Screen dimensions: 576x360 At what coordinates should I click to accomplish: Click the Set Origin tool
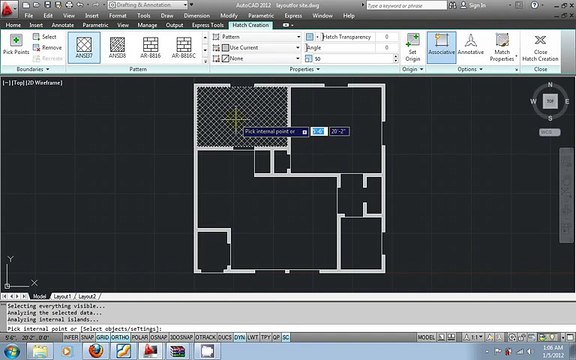[x=413, y=48]
